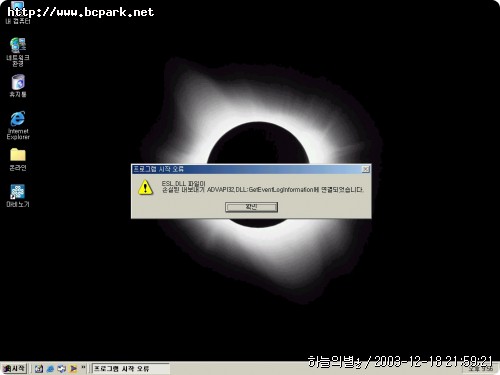Select the yellow folder desktop icon
500x375 pixels.
click(x=18, y=159)
